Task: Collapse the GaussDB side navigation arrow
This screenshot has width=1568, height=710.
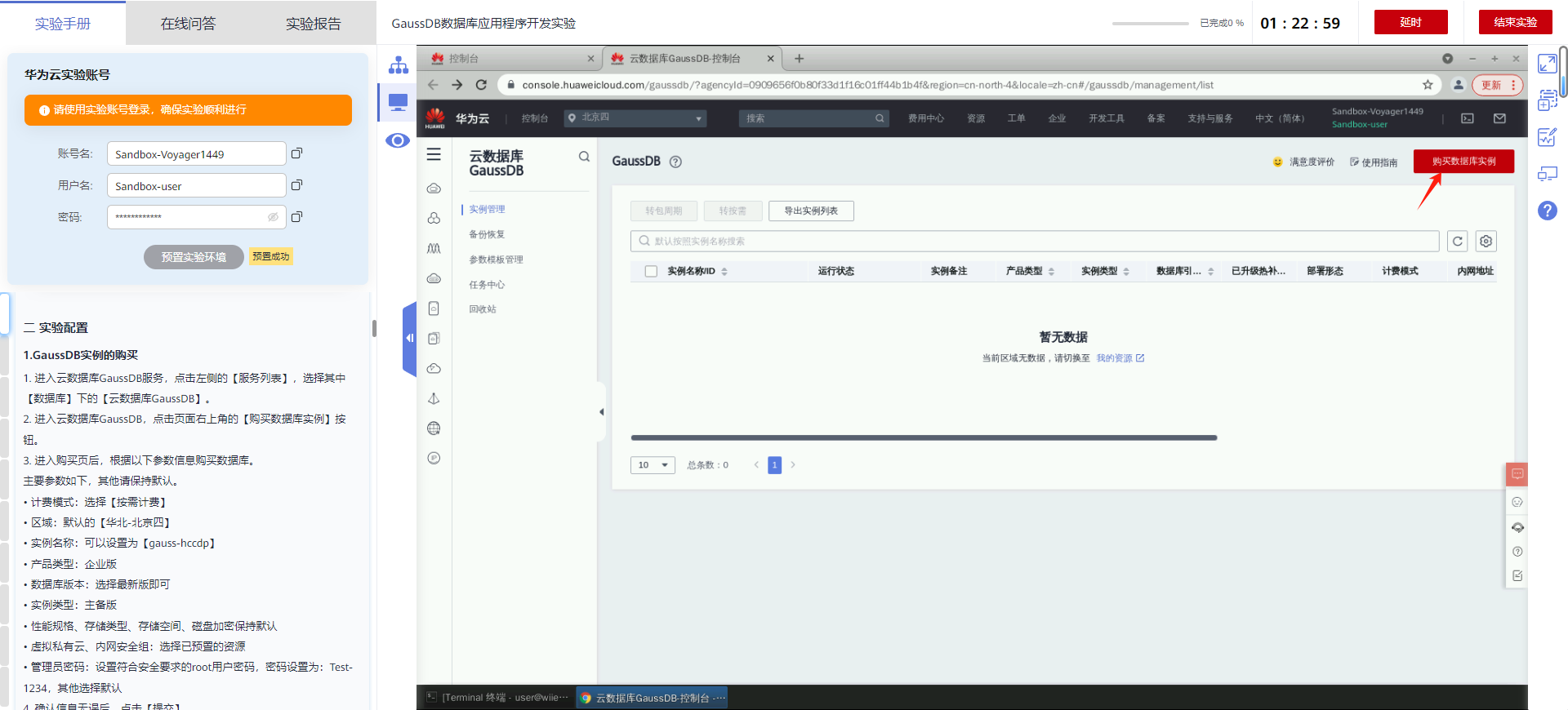Action: click(601, 412)
